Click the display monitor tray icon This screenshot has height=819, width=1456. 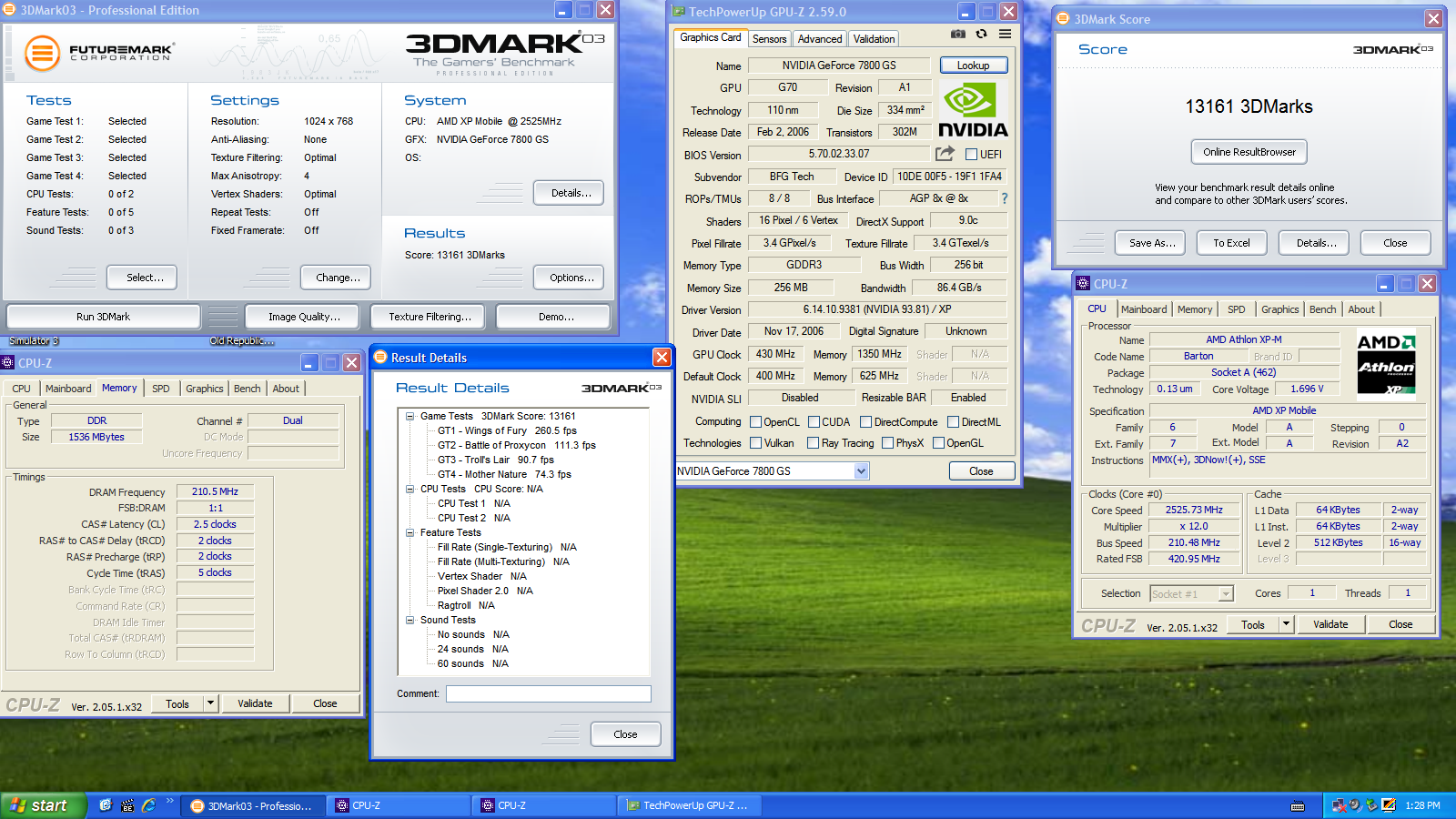1389,805
